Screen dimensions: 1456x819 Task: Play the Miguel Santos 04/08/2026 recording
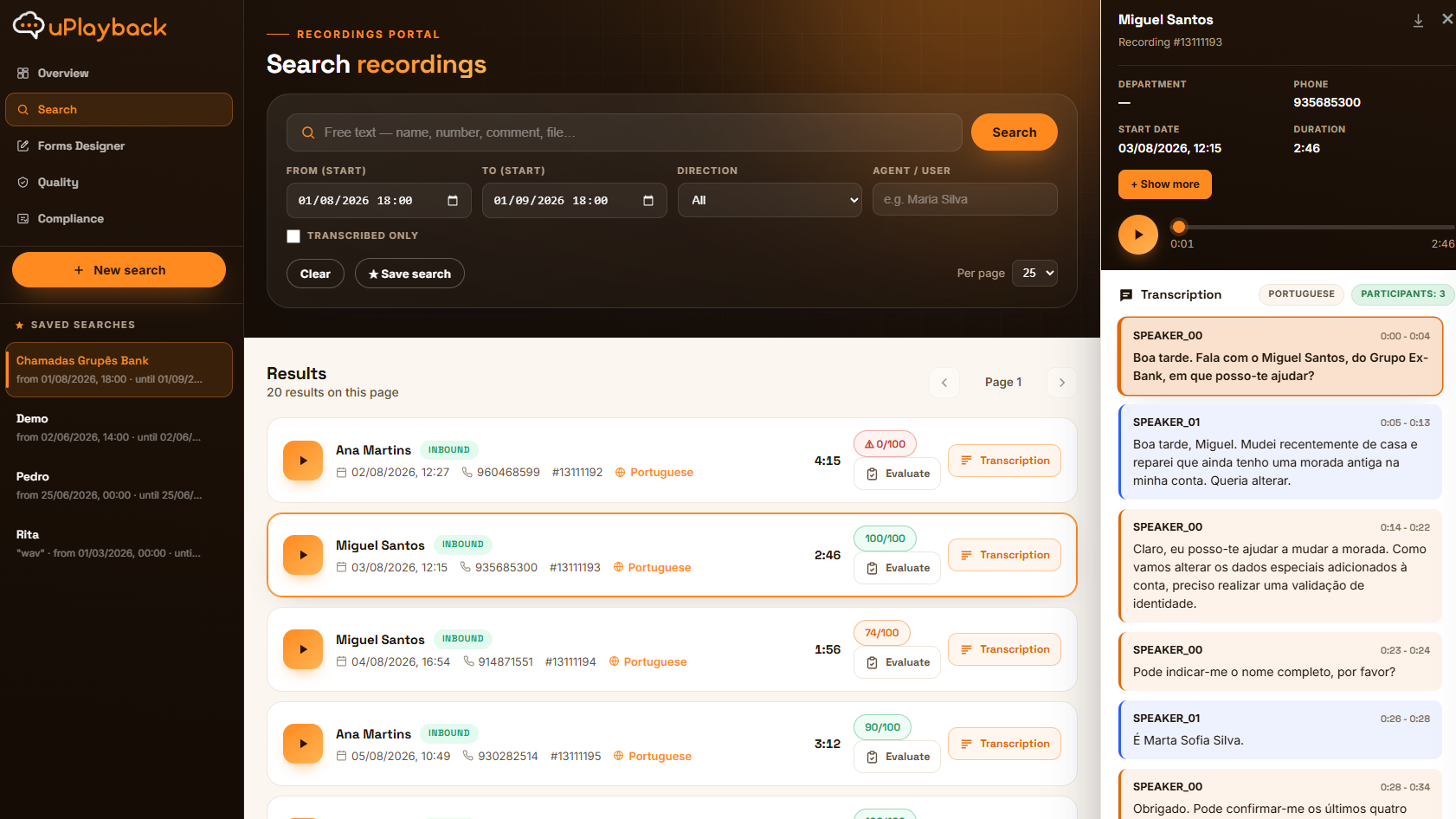pos(303,649)
